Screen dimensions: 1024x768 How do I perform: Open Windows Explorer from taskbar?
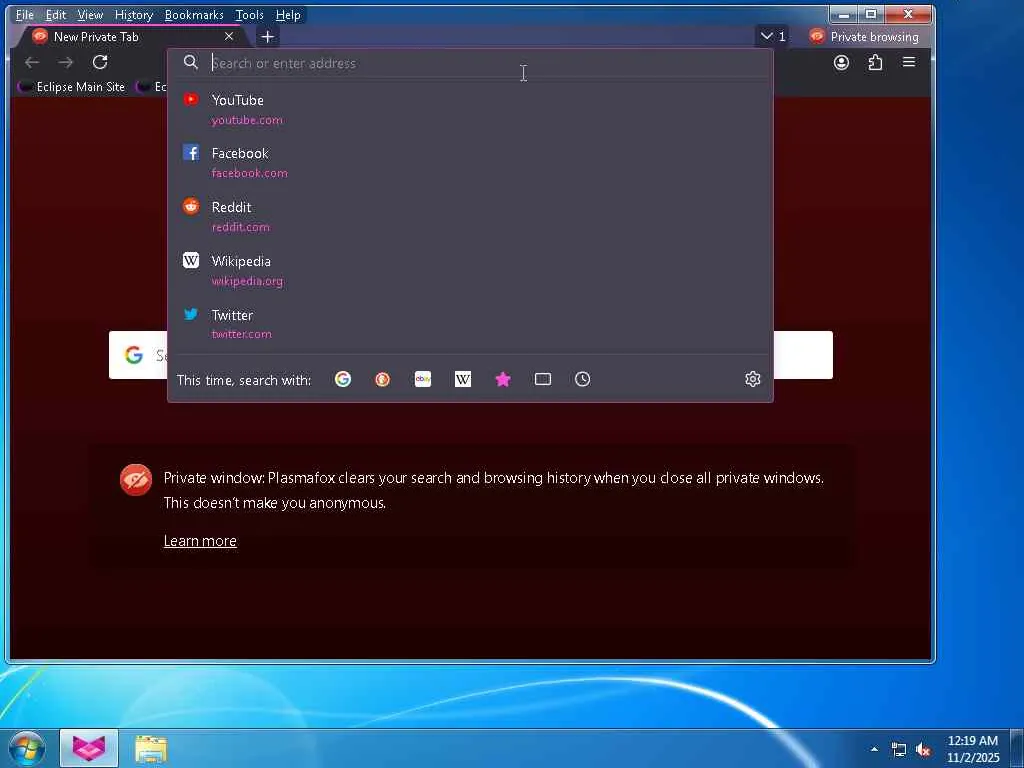click(151, 748)
